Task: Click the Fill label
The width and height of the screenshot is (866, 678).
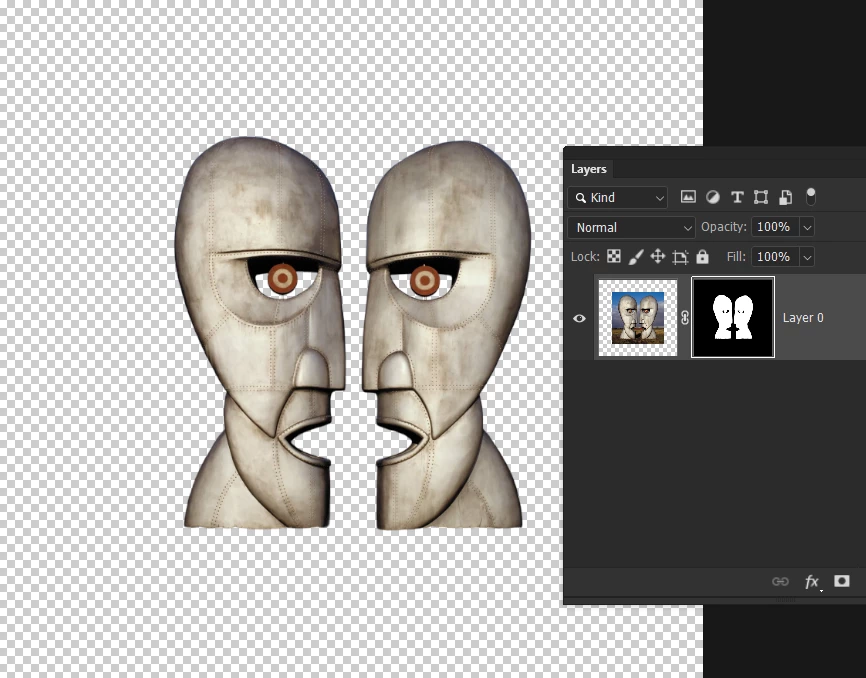Action: tap(736, 257)
